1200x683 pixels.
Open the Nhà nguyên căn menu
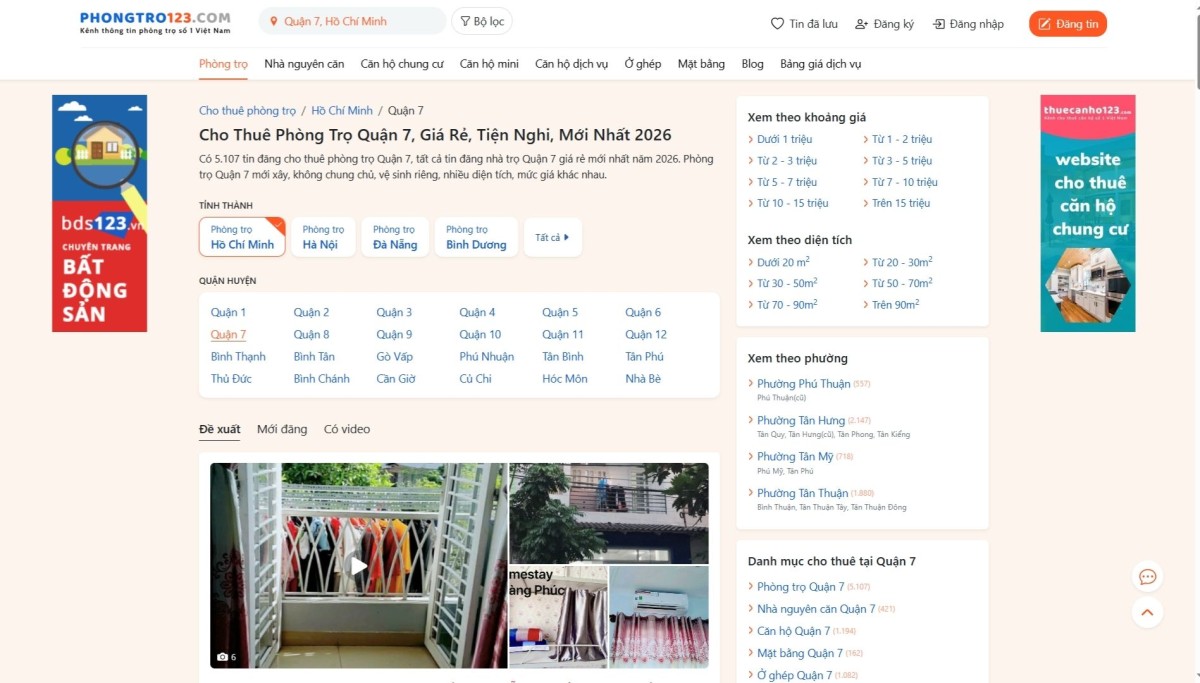[x=304, y=64]
